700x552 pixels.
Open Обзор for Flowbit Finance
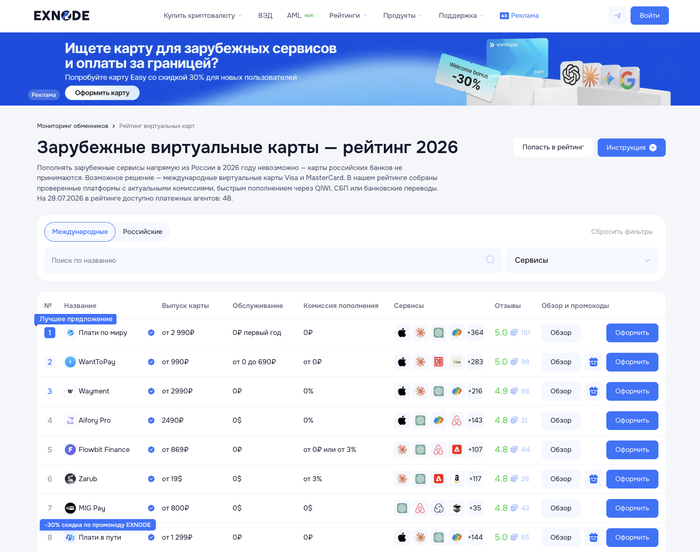click(x=561, y=450)
